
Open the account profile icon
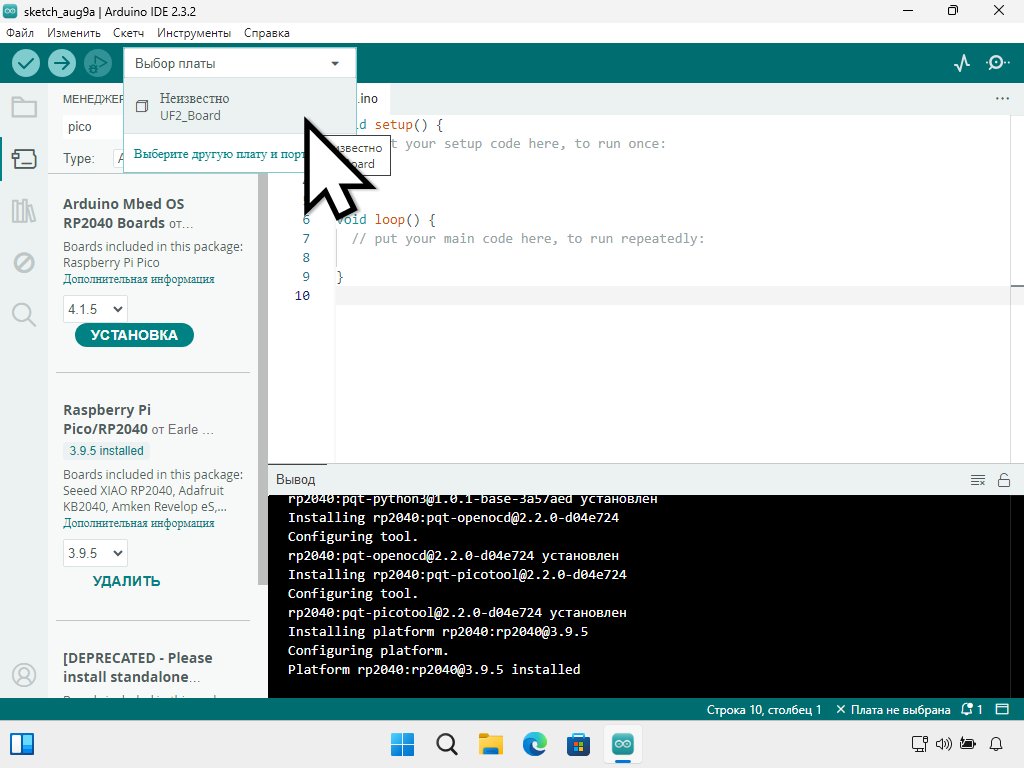[x=24, y=675]
